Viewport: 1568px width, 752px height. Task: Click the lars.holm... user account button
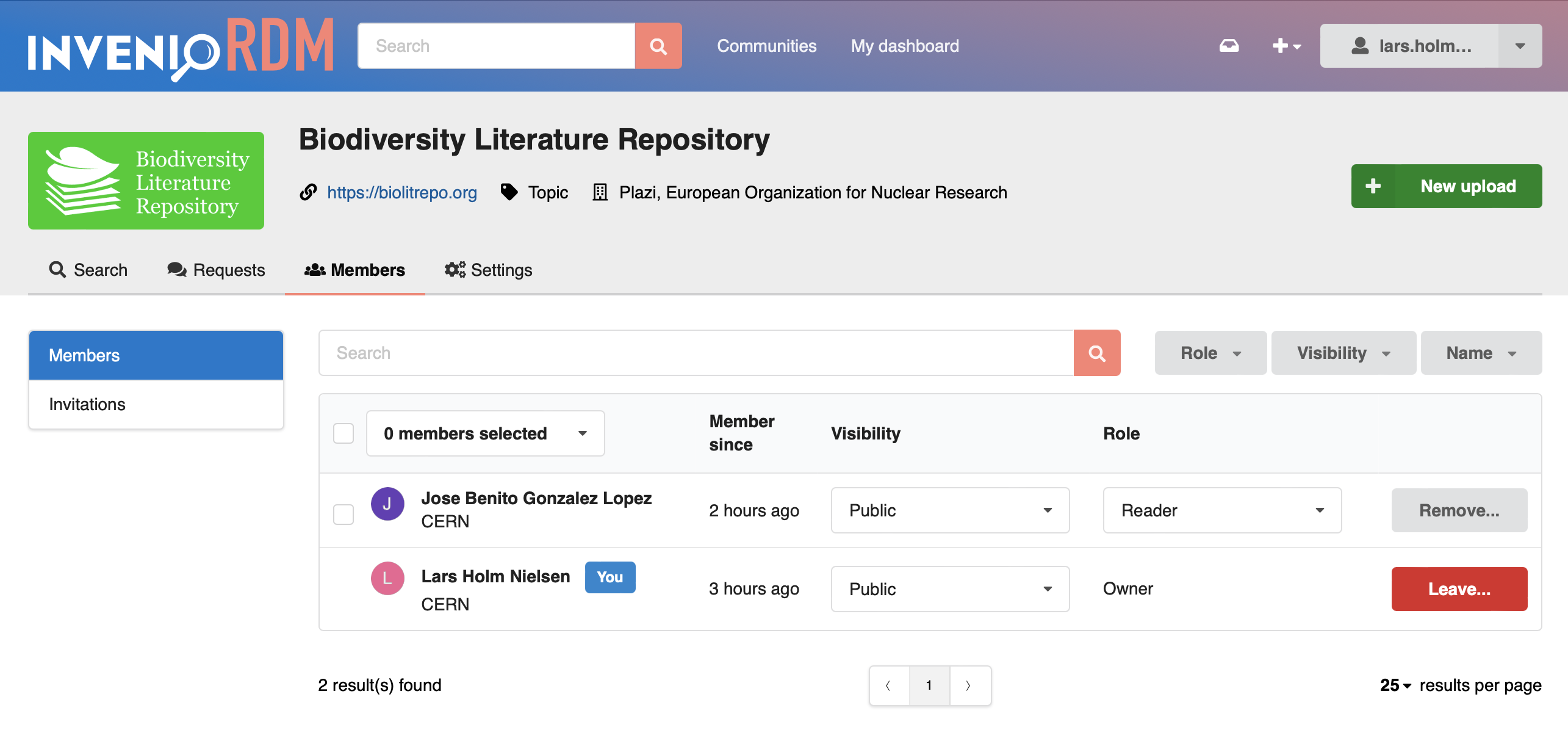(x=1409, y=46)
